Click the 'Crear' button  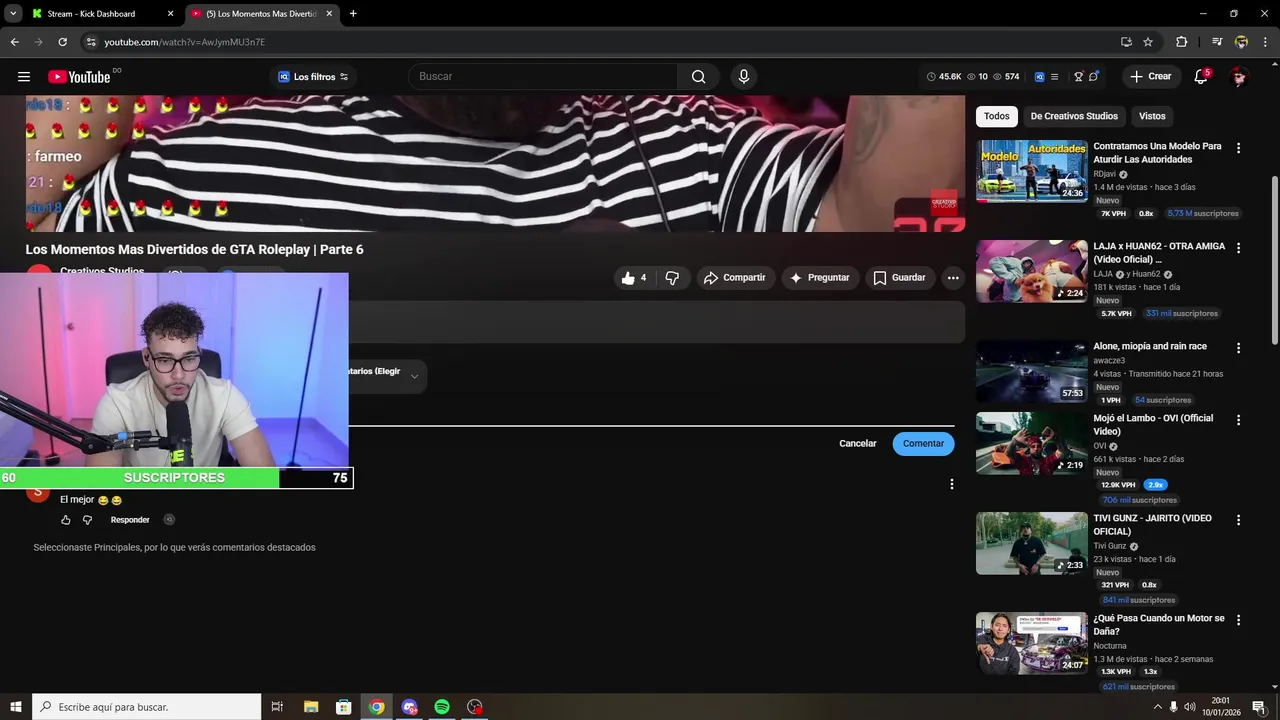pyautogui.click(x=1151, y=77)
